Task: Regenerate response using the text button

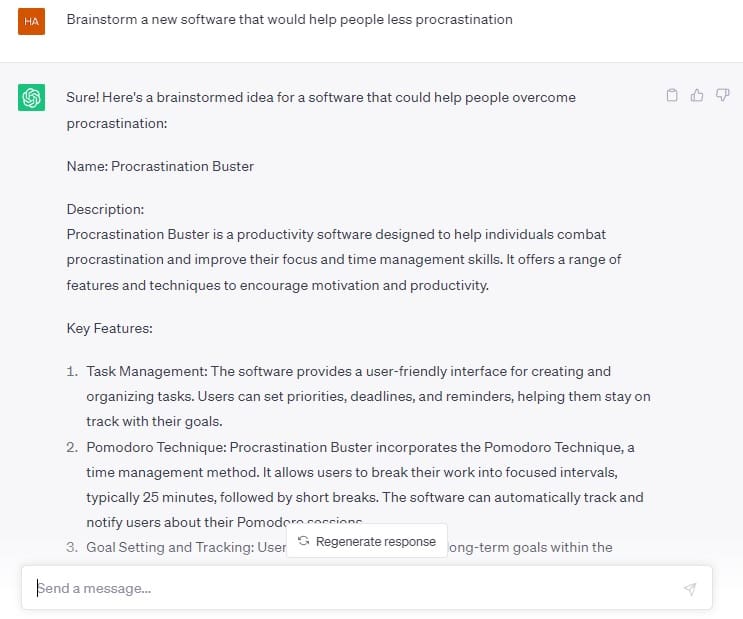Action: [367, 541]
